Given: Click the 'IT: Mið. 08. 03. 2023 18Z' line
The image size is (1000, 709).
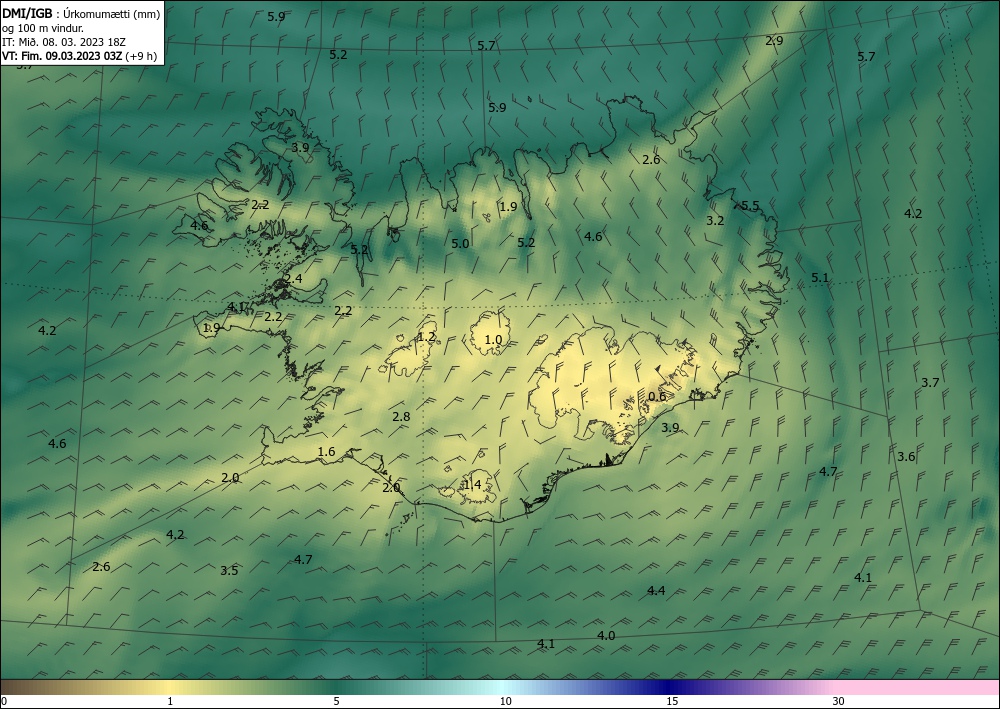Looking at the screenshot, I should 64,42.
